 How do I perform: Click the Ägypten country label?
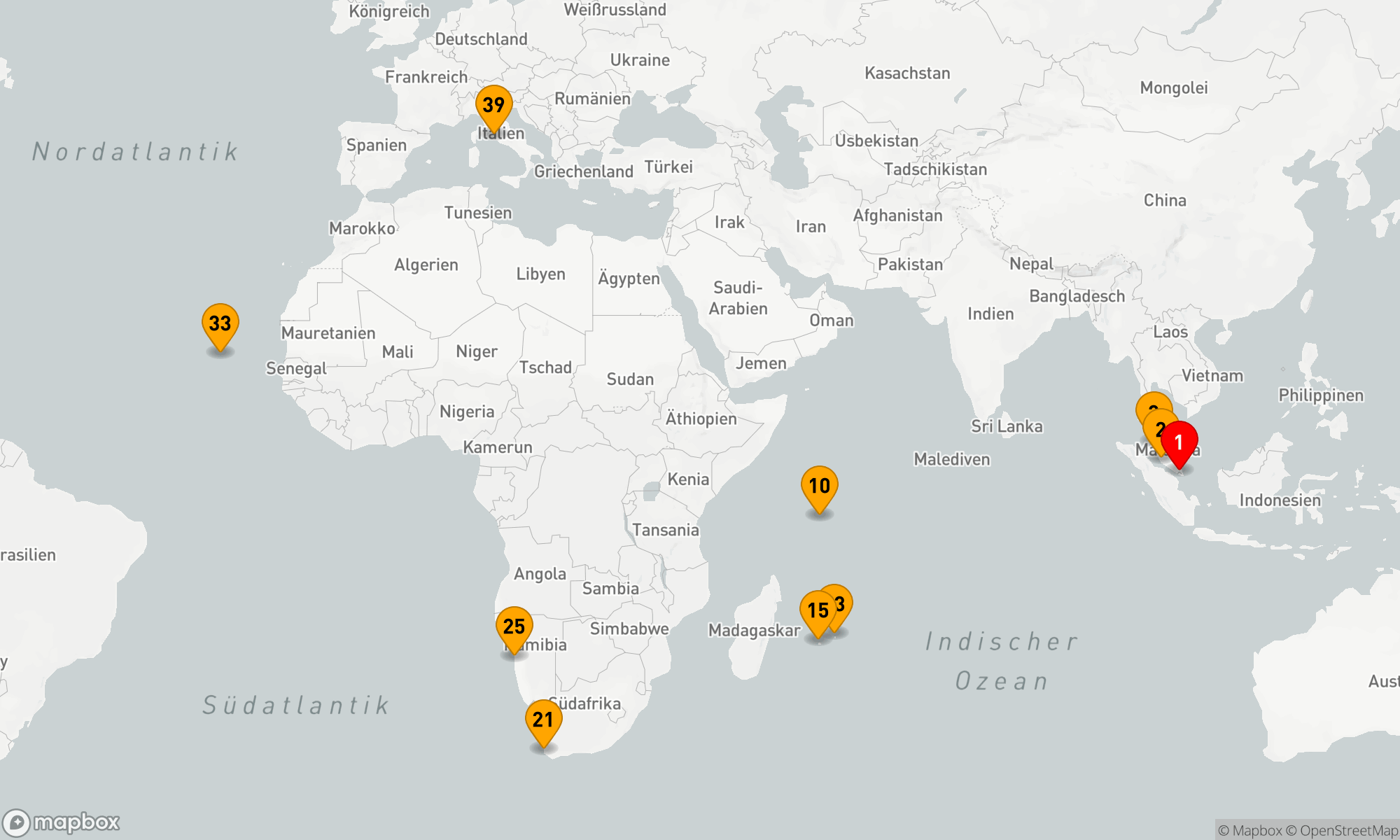629,279
